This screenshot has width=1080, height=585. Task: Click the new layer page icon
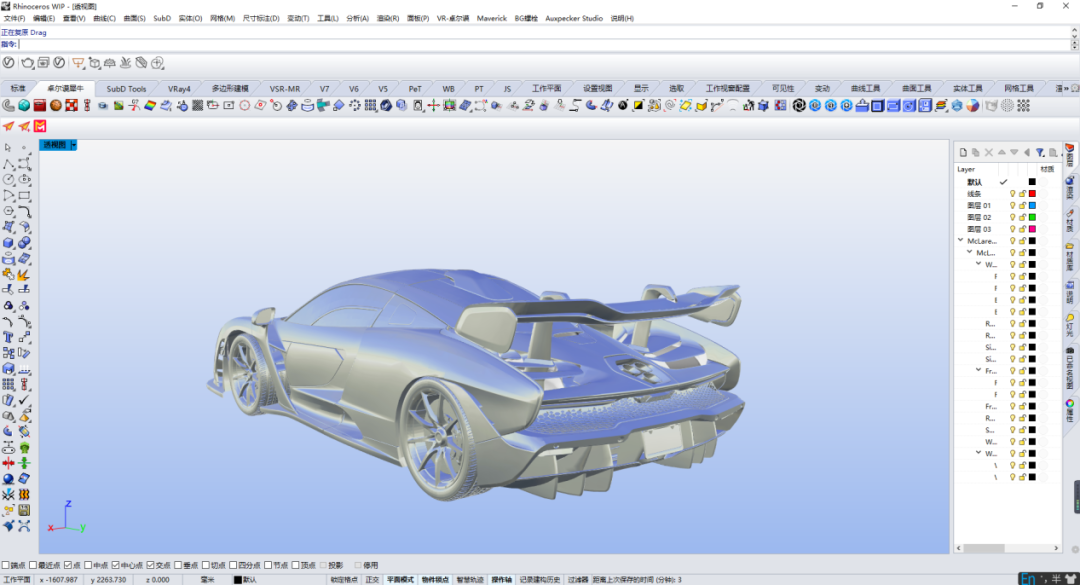pyautogui.click(x=963, y=152)
